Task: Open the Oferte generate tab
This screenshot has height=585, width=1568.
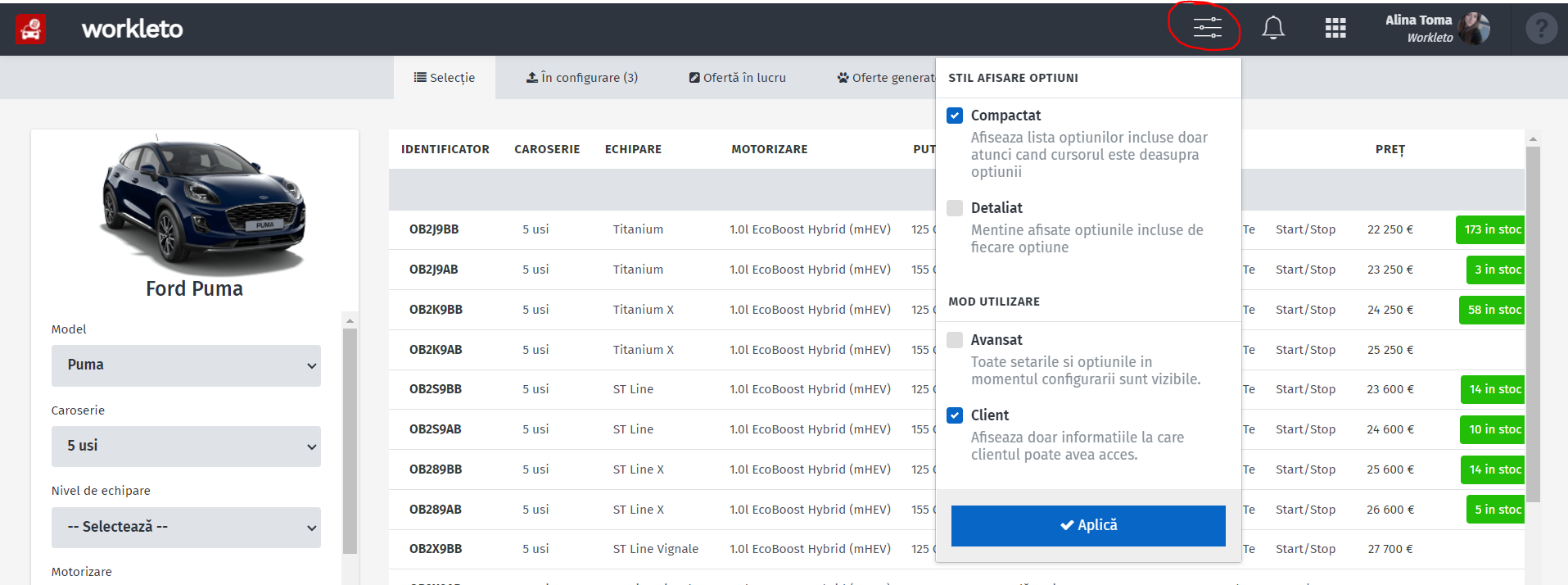Action: [x=886, y=78]
